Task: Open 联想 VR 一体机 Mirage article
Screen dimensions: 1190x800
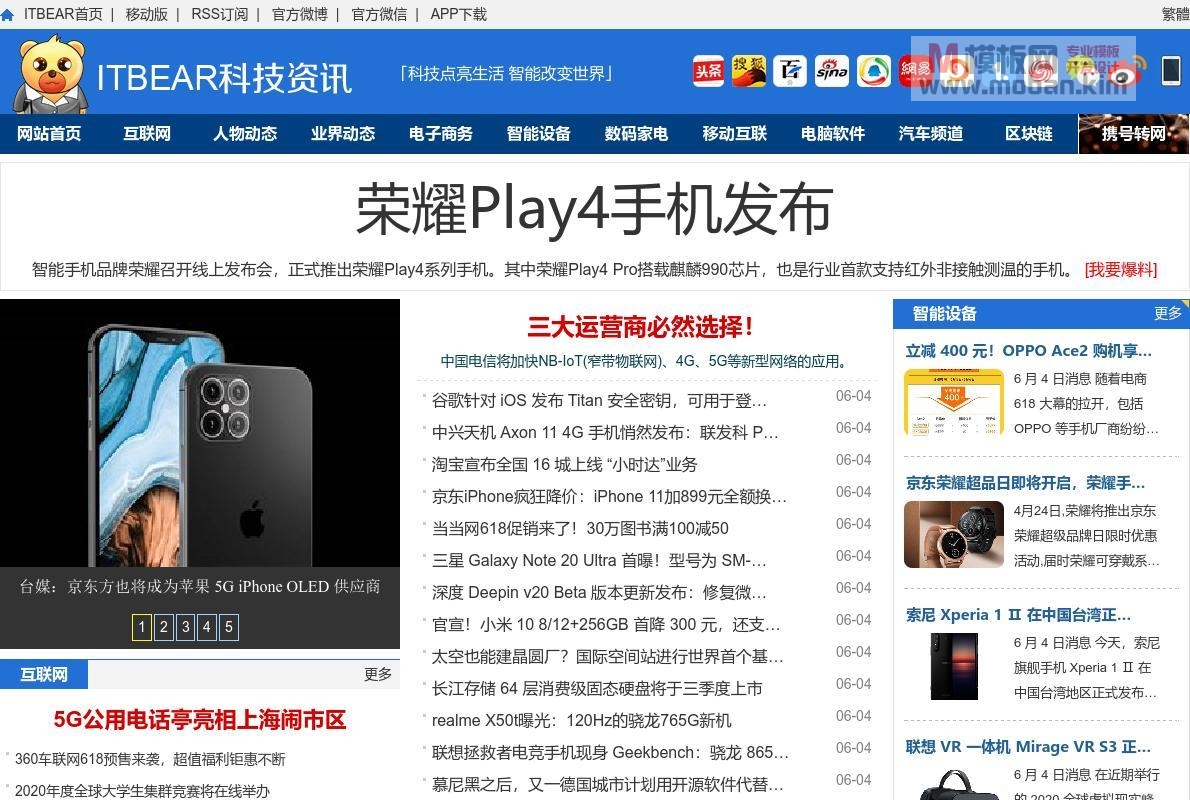Action: (1028, 747)
